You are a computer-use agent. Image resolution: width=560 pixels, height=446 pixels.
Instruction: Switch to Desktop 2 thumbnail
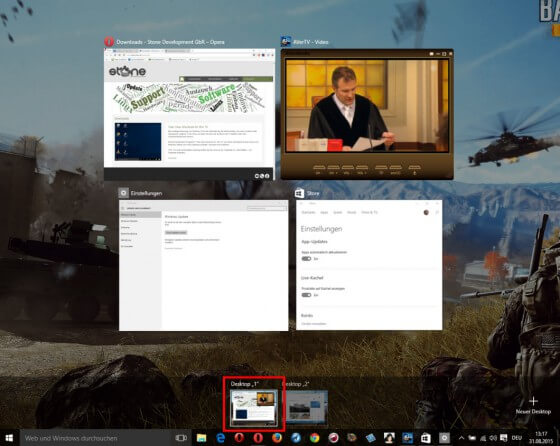coord(306,407)
